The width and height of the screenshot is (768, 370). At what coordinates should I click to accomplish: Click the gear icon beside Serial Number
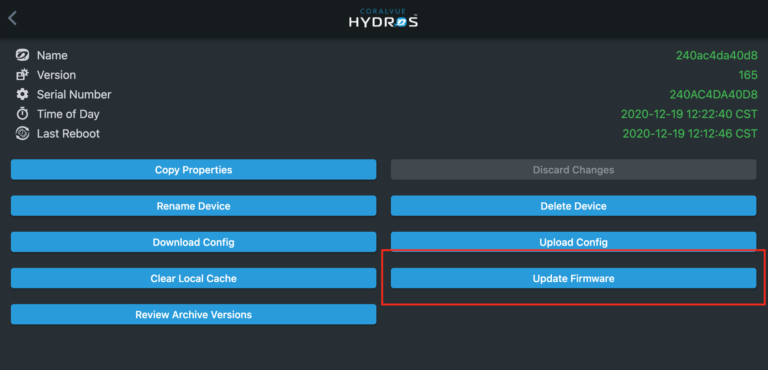(x=23, y=95)
